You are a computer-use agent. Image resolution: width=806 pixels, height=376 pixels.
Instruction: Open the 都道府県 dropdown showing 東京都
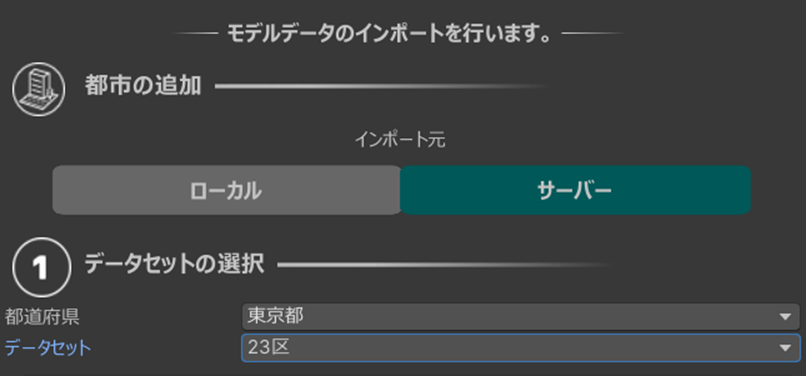click(521, 316)
